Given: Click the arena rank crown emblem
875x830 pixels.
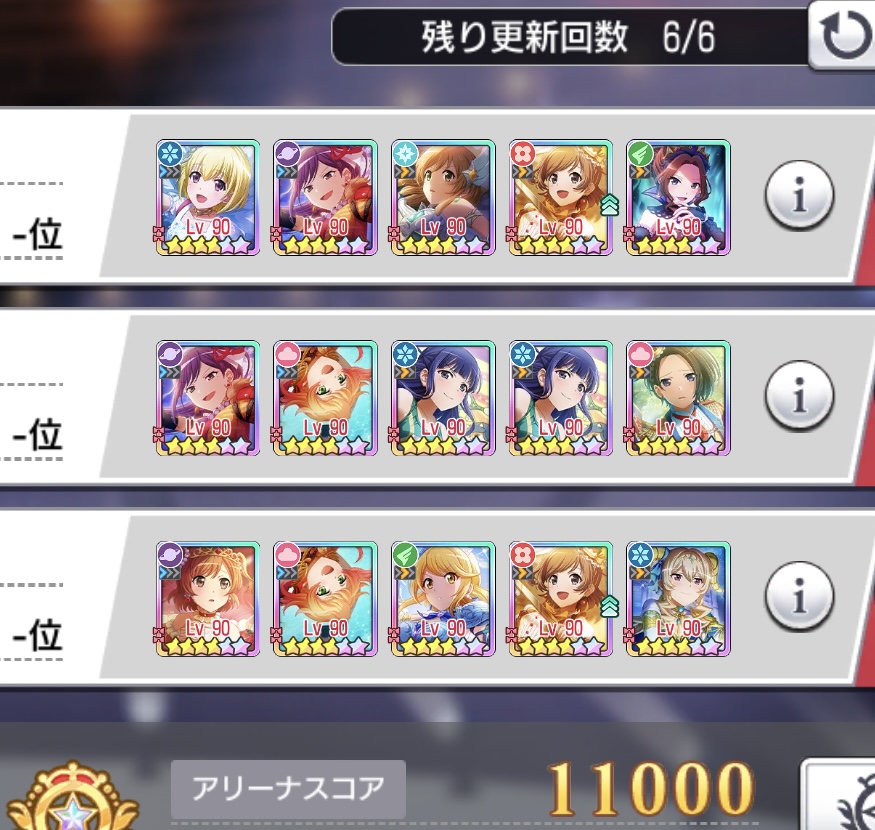Looking at the screenshot, I should tap(72, 797).
